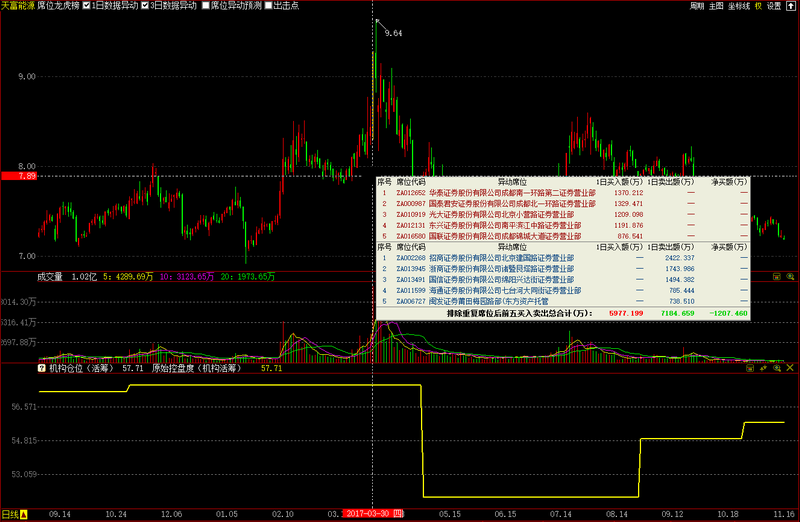
Task: Open the 坐标线 menu
Action: [x=739, y=6]
